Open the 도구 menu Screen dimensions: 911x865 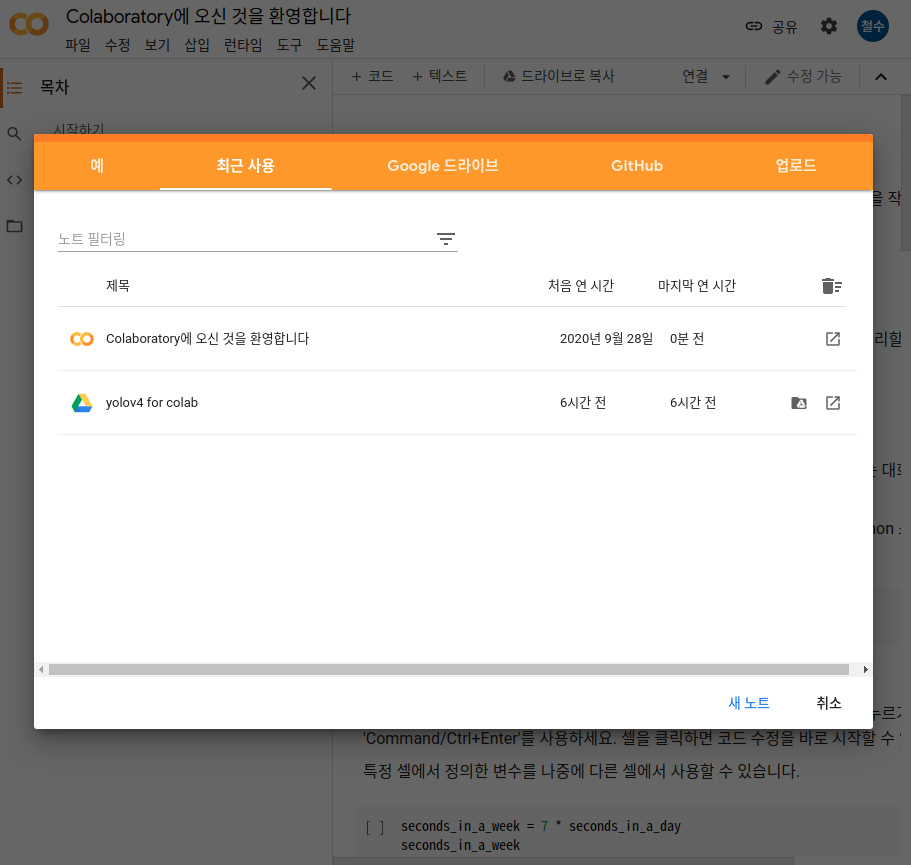point(289,45)
